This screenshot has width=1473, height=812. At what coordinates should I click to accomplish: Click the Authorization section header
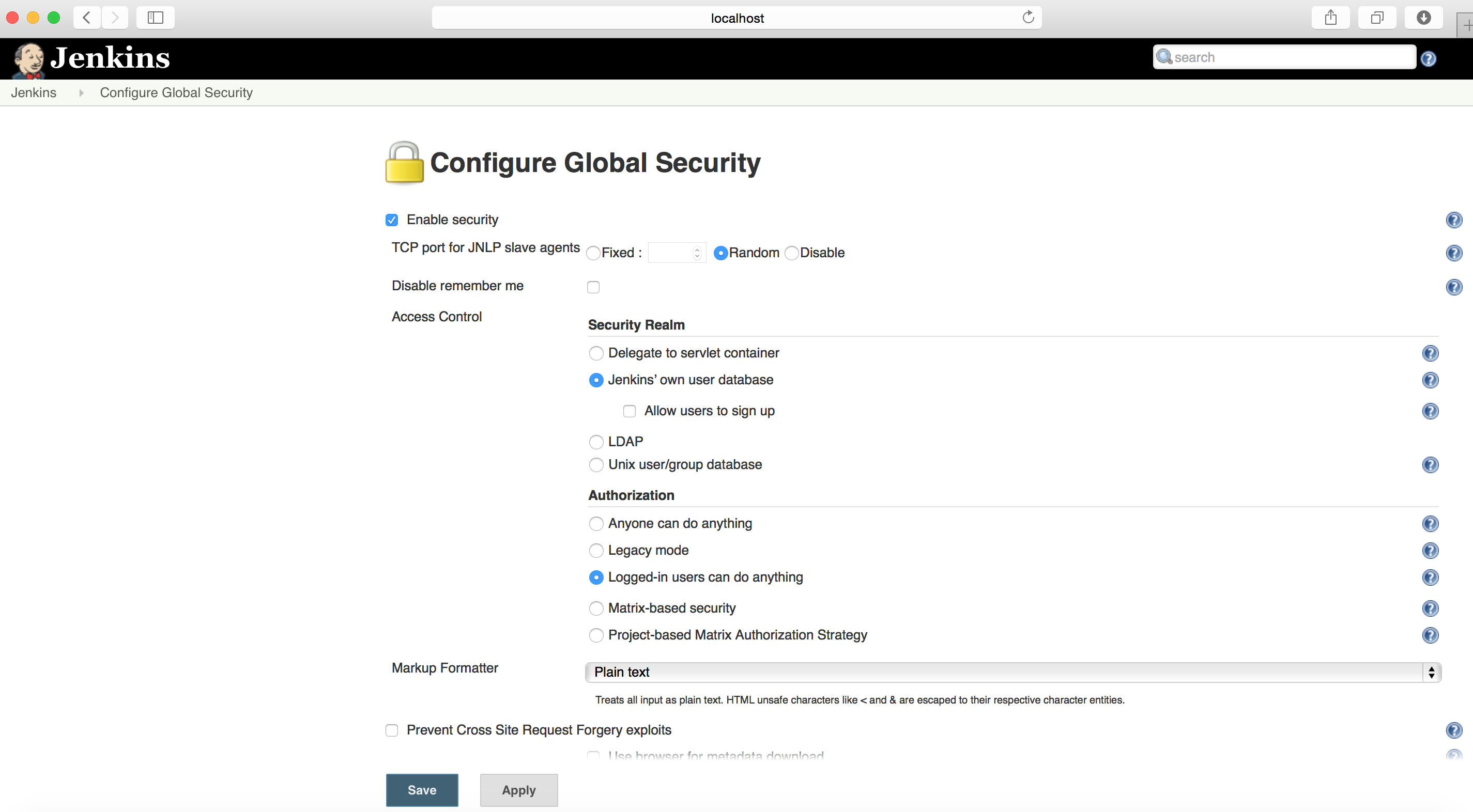point(631,495)
